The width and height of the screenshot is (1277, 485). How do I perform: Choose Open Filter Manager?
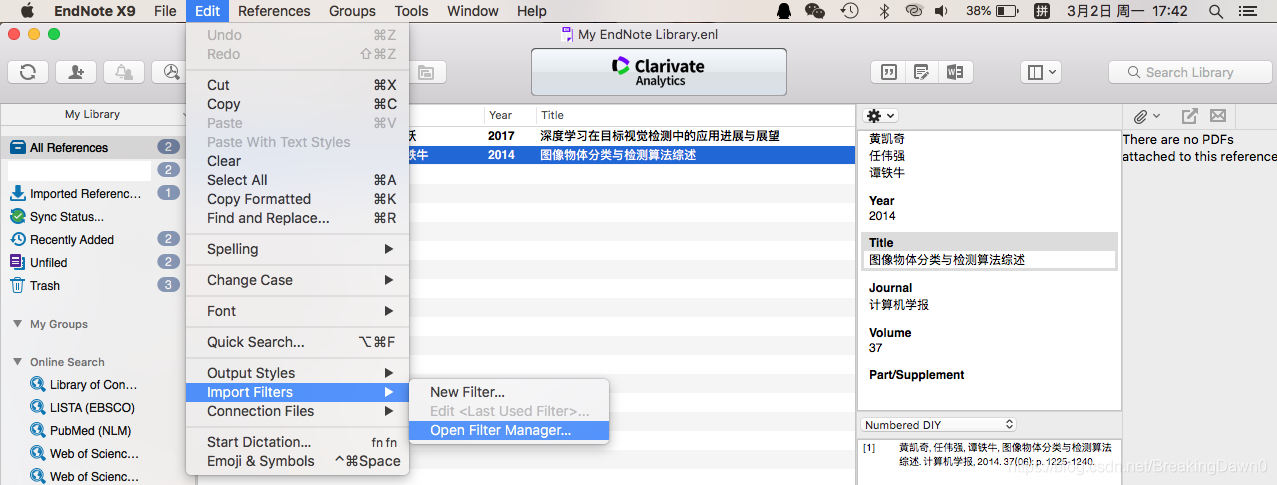click(x=509, y=430)
